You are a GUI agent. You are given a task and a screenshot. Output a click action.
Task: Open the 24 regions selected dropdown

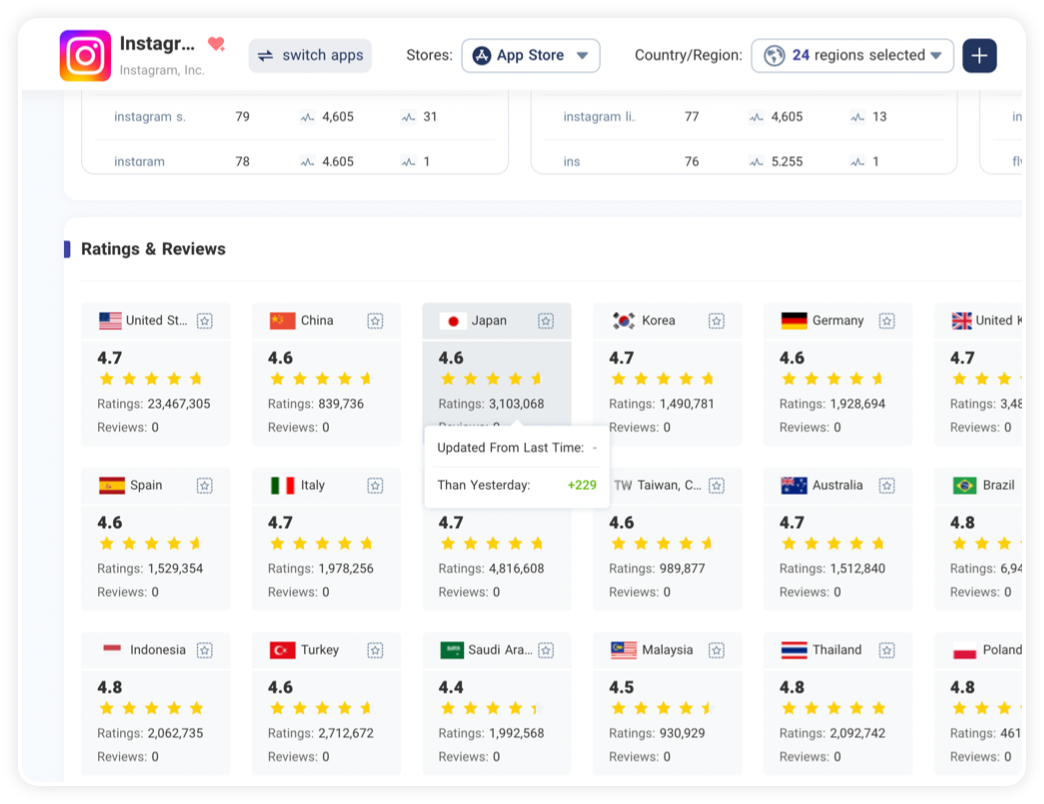(x=852, y=55)
